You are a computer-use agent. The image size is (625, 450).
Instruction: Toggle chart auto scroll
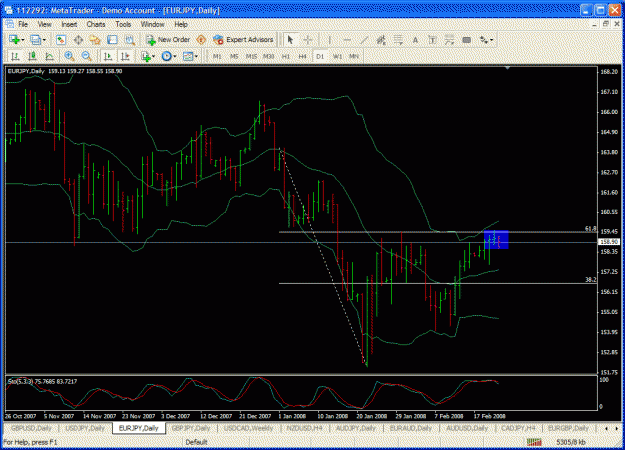click(108, 56)
